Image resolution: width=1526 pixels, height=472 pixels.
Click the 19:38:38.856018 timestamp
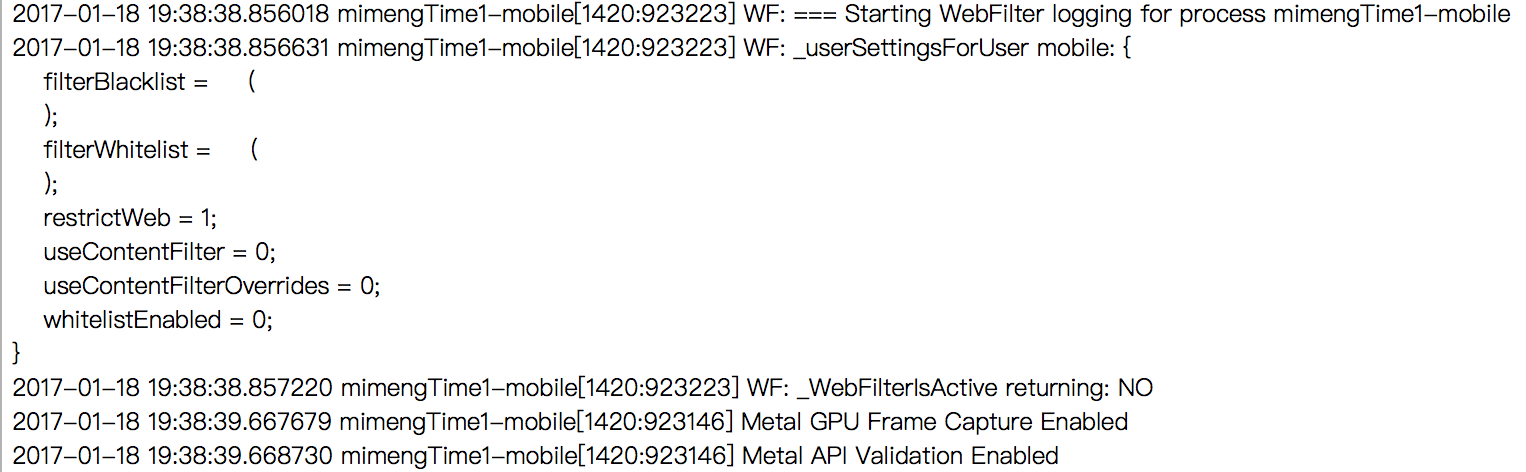point(239,14)
